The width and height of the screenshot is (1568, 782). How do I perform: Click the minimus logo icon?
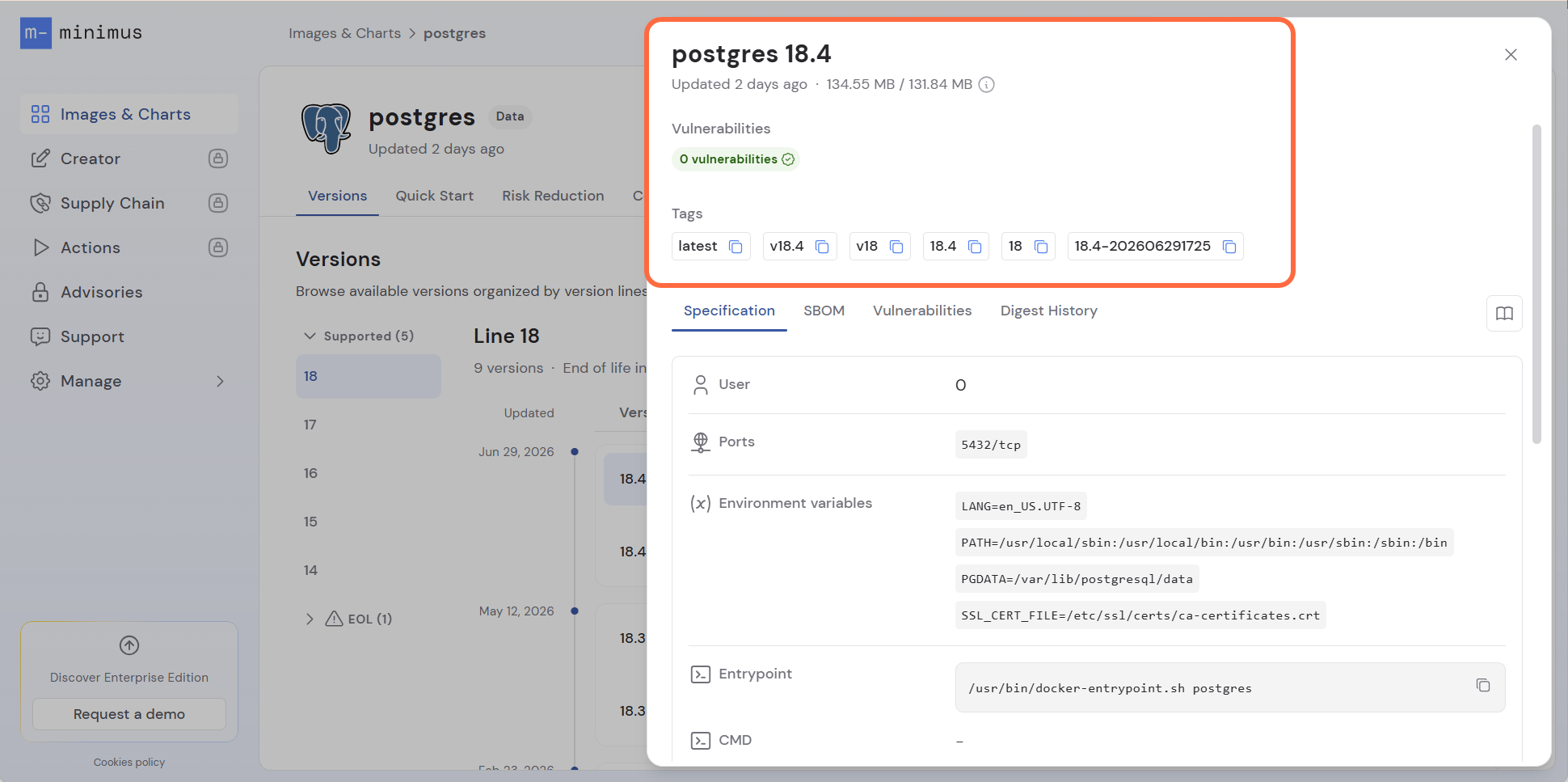[36, 33]
